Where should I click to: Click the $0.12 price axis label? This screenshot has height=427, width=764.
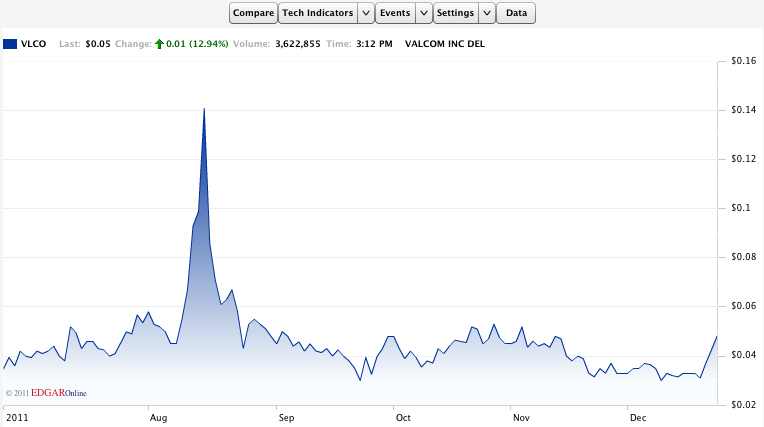click(x=744, y=159)
